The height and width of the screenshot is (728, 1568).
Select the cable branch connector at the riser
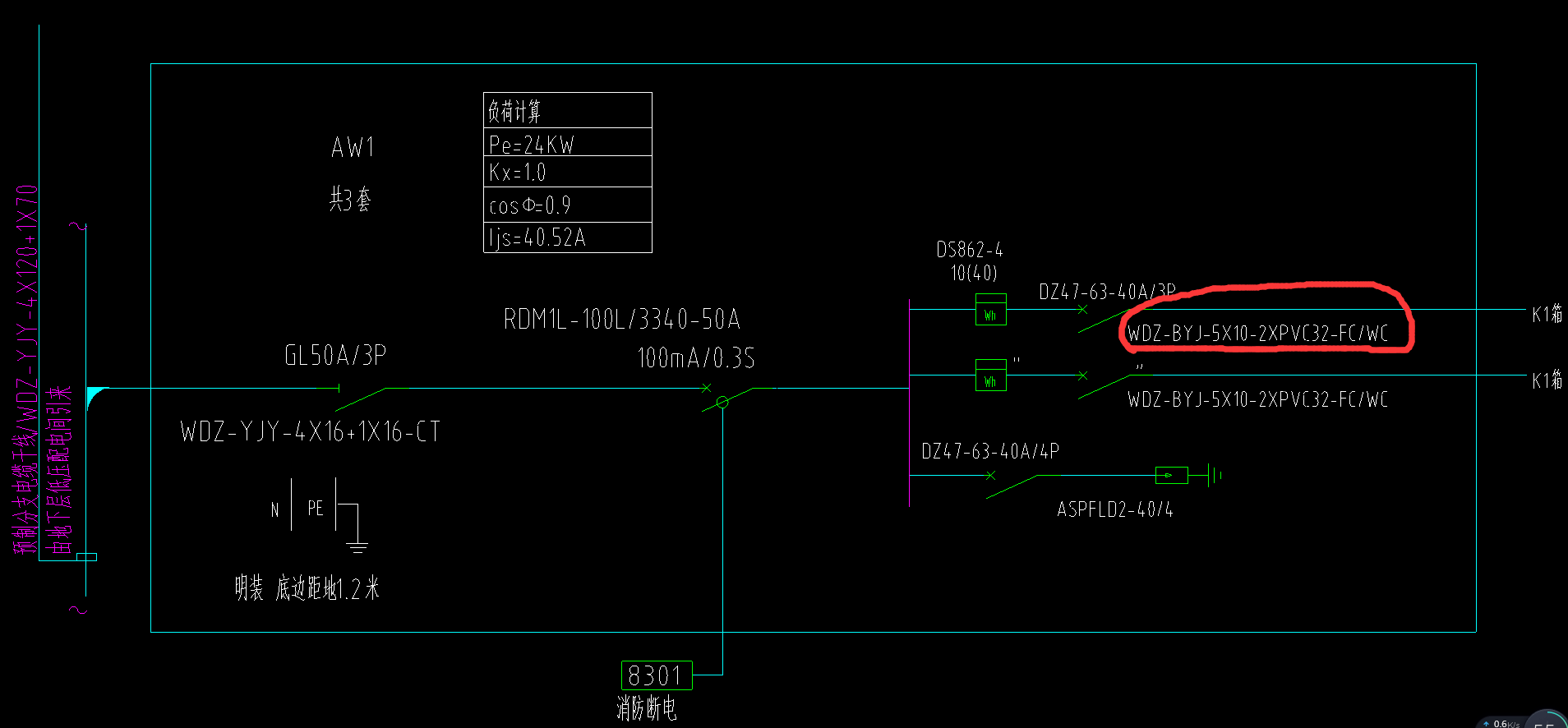[x=96, y=398]
